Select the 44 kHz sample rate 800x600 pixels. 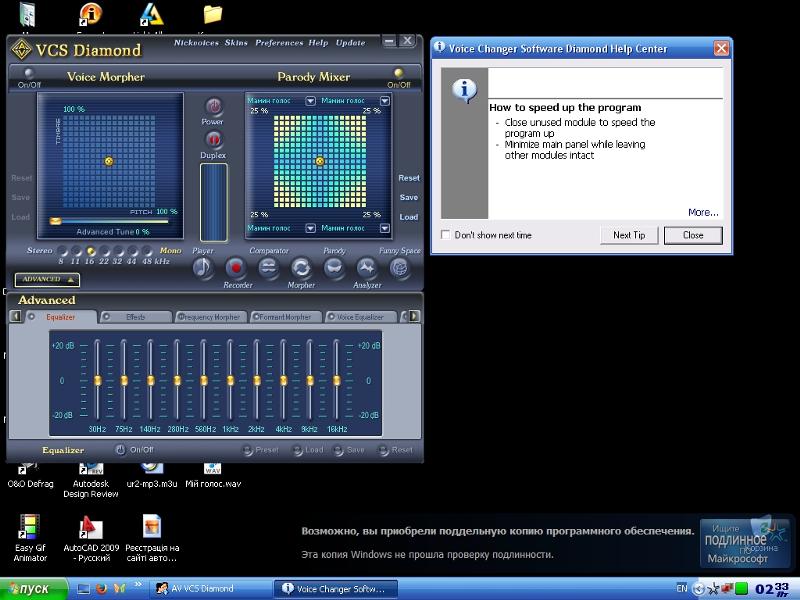(x=131, y=251)
